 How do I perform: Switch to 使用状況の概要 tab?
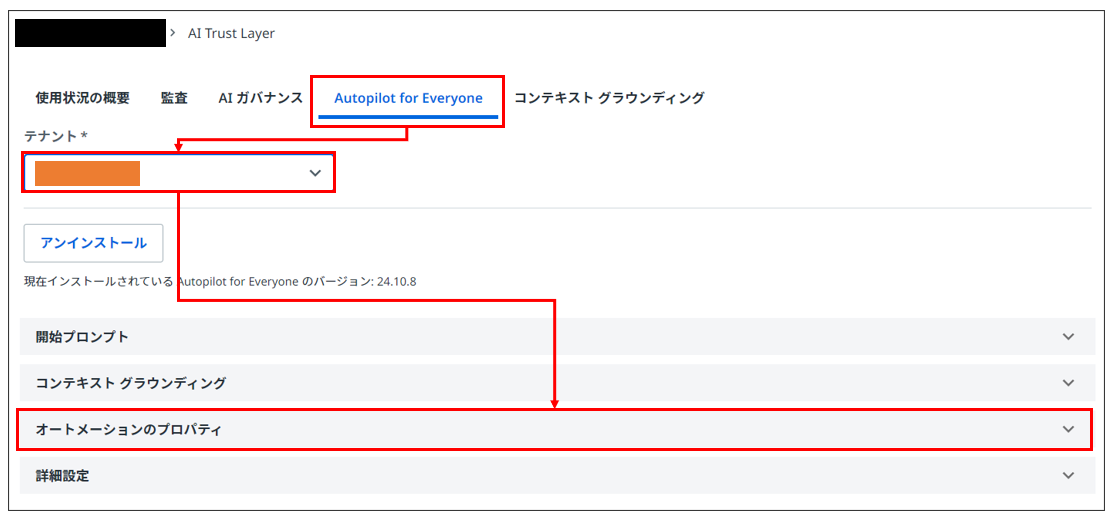[82, 98]
